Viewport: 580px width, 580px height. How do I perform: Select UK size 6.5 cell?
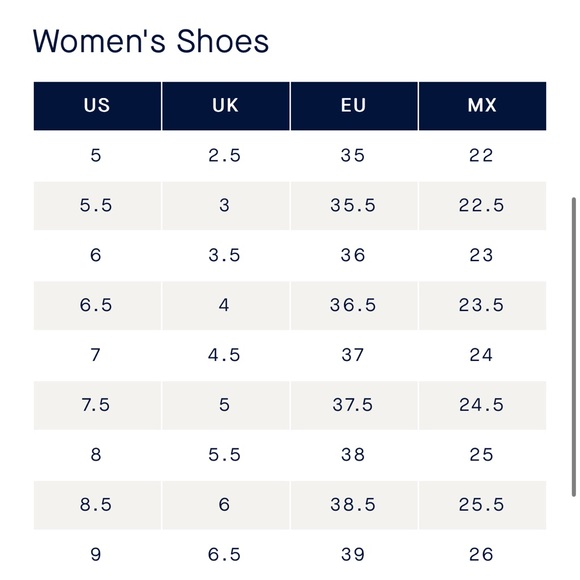[226, 555]
